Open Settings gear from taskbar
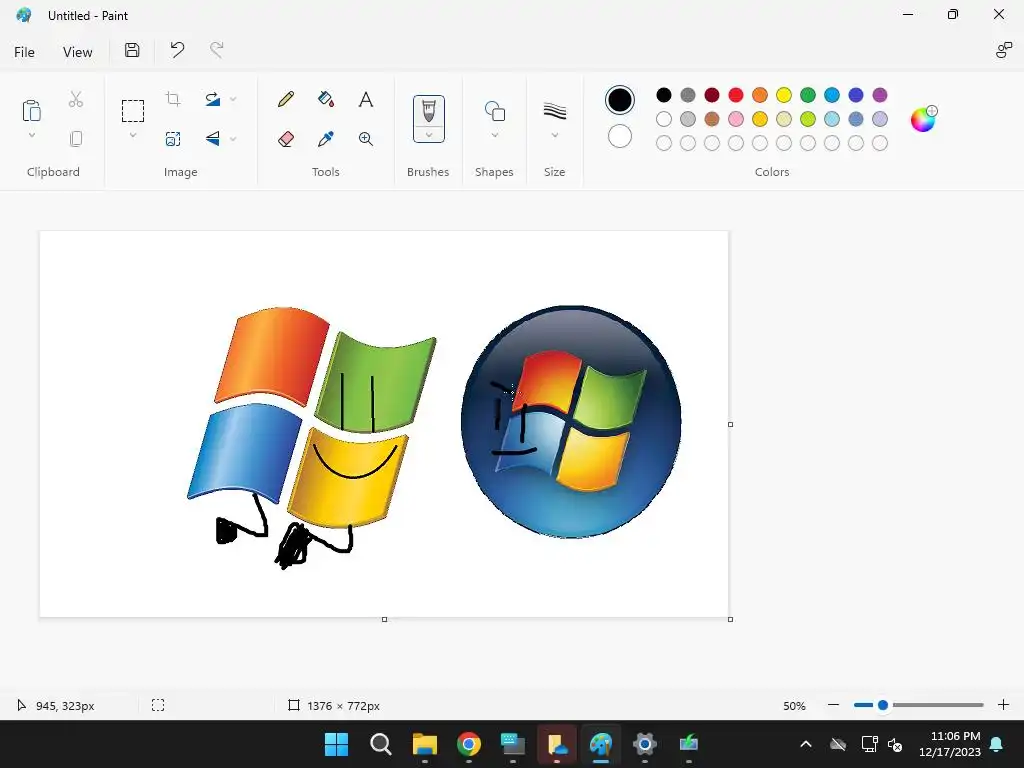The width and height of the screenshot is (1024, 768). 645,744
